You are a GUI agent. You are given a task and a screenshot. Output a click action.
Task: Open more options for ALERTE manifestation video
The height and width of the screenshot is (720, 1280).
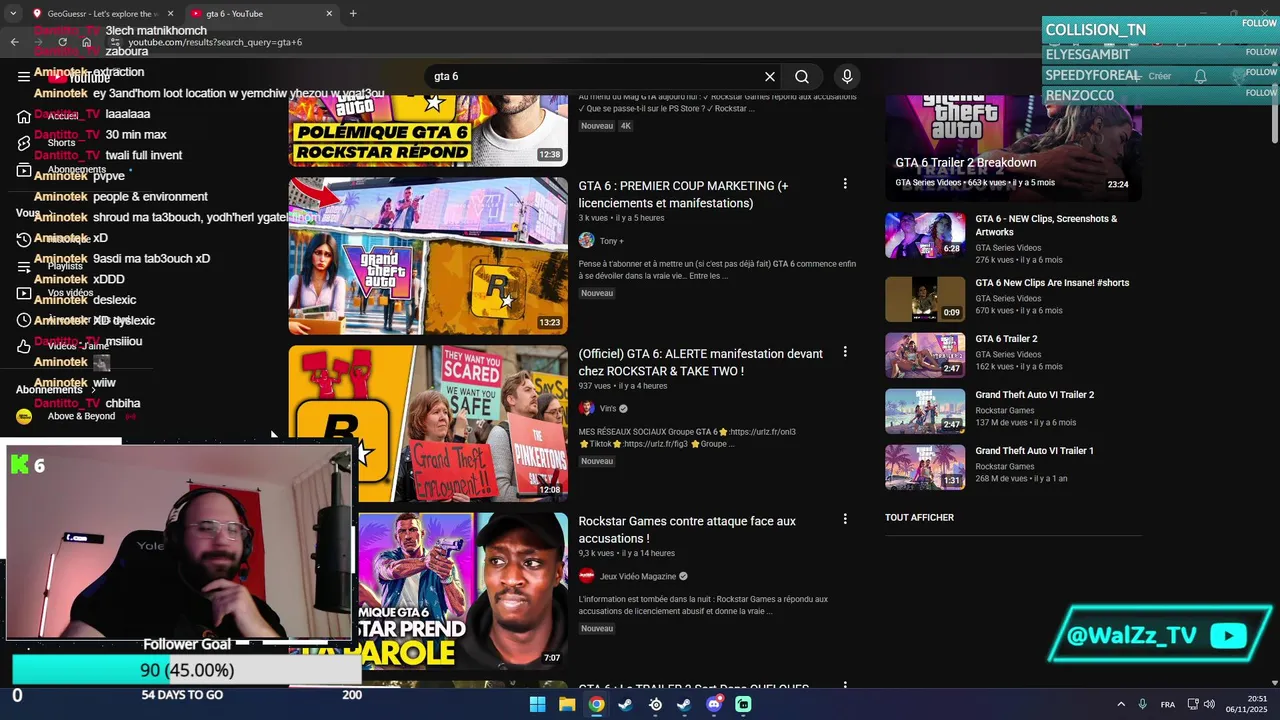click(845, 352)
